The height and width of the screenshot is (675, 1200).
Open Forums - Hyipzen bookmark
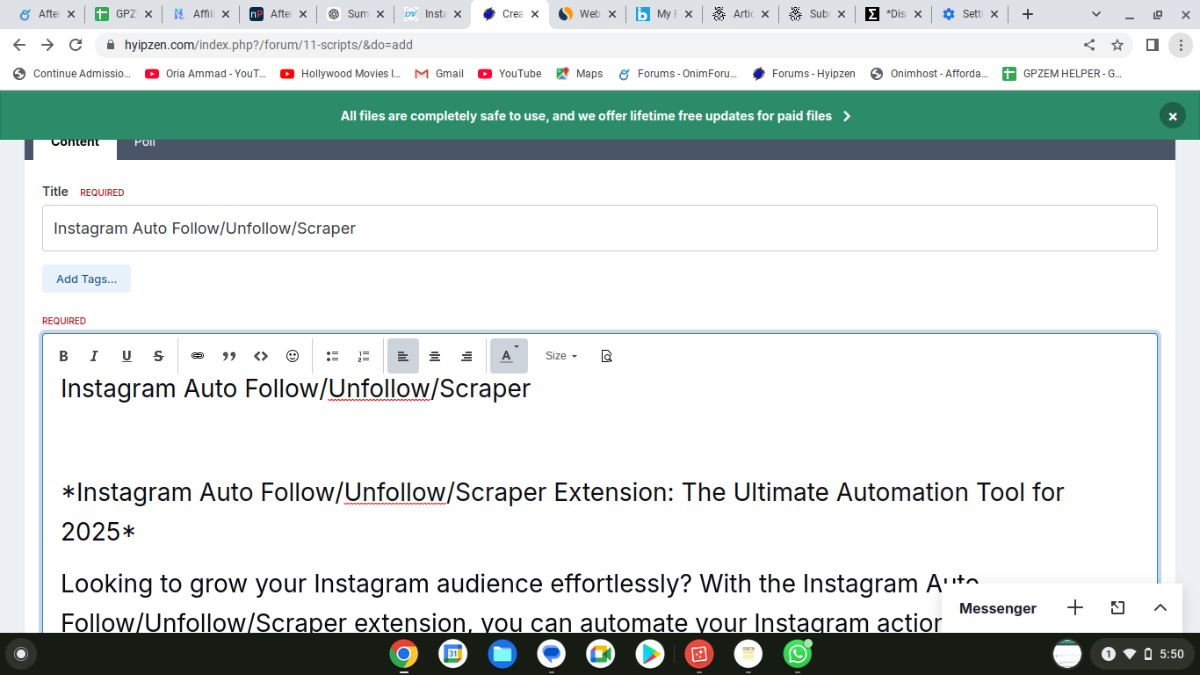pos(805,74)
